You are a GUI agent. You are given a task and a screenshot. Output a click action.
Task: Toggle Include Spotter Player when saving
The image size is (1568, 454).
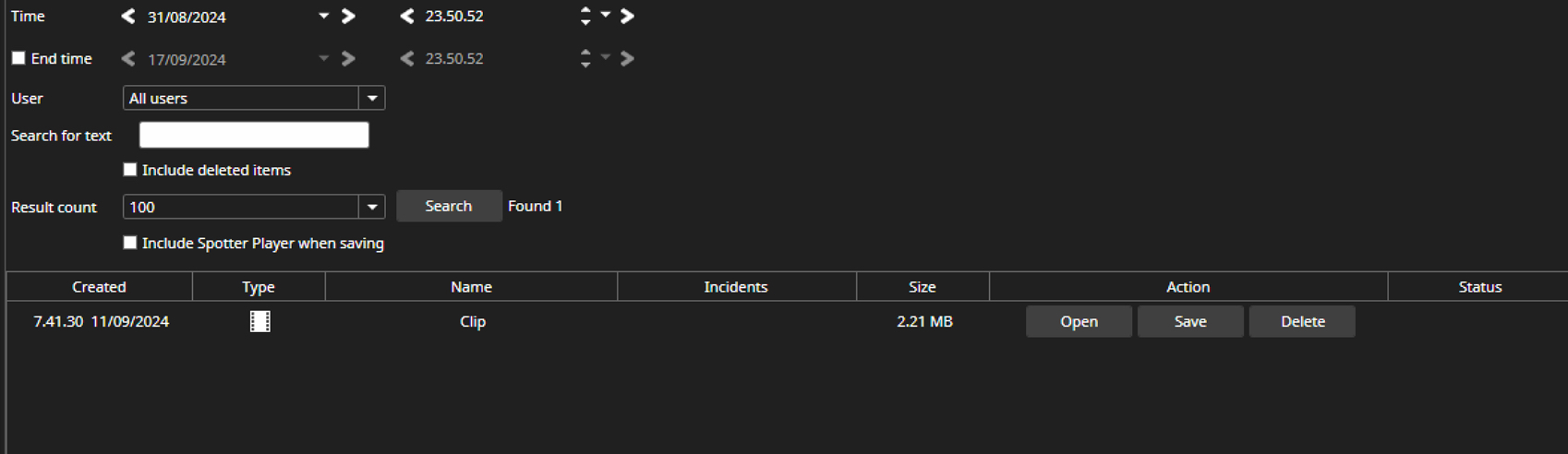(x=130, y=243)
